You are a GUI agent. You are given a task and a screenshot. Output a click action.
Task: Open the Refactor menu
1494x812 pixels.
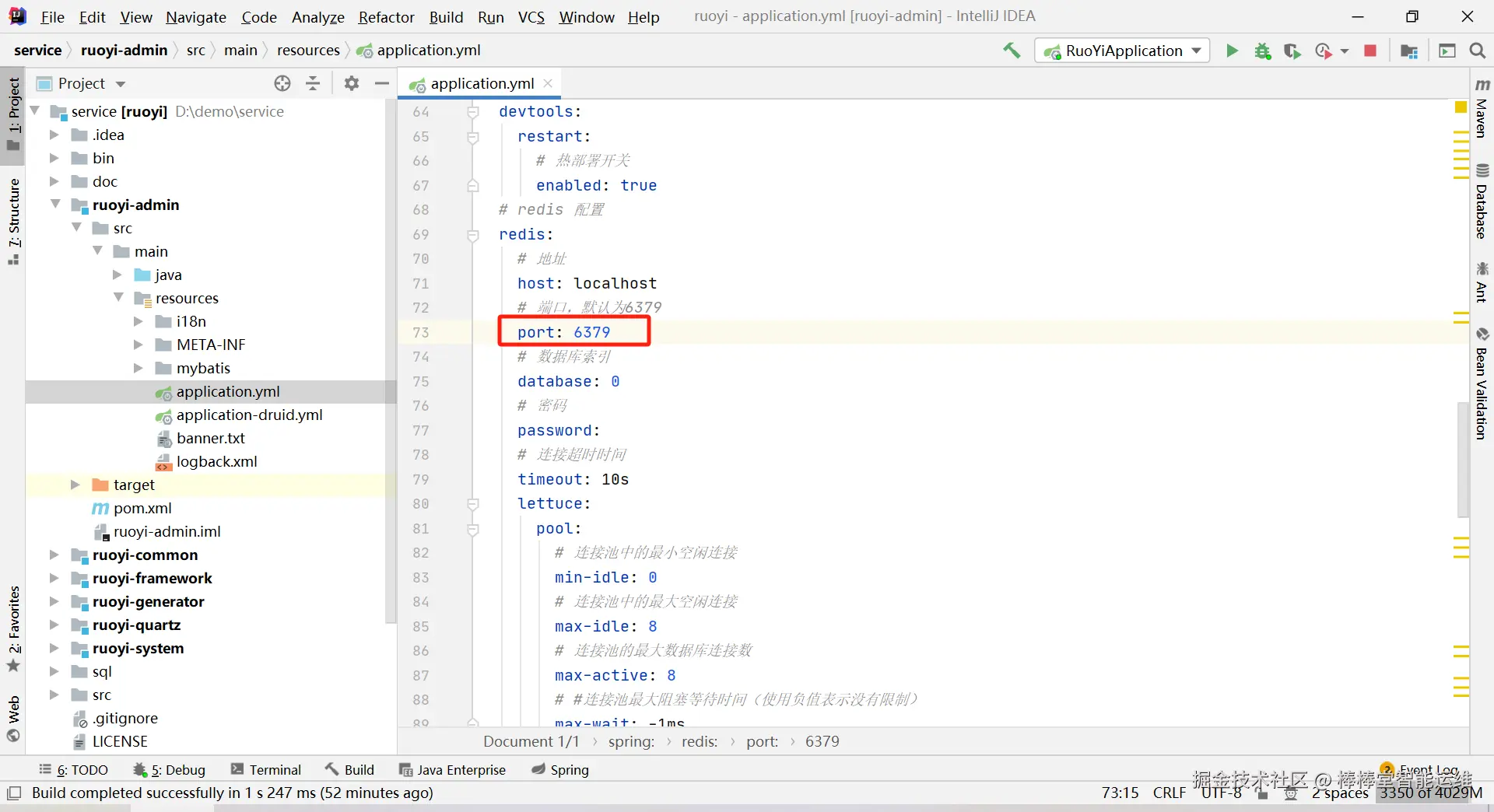click(x=386, y=17)
